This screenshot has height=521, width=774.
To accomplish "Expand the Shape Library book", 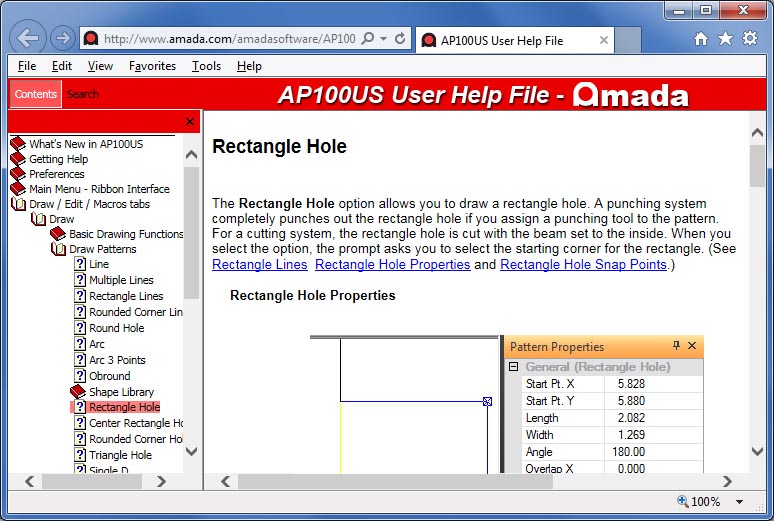I will [78, 392].
